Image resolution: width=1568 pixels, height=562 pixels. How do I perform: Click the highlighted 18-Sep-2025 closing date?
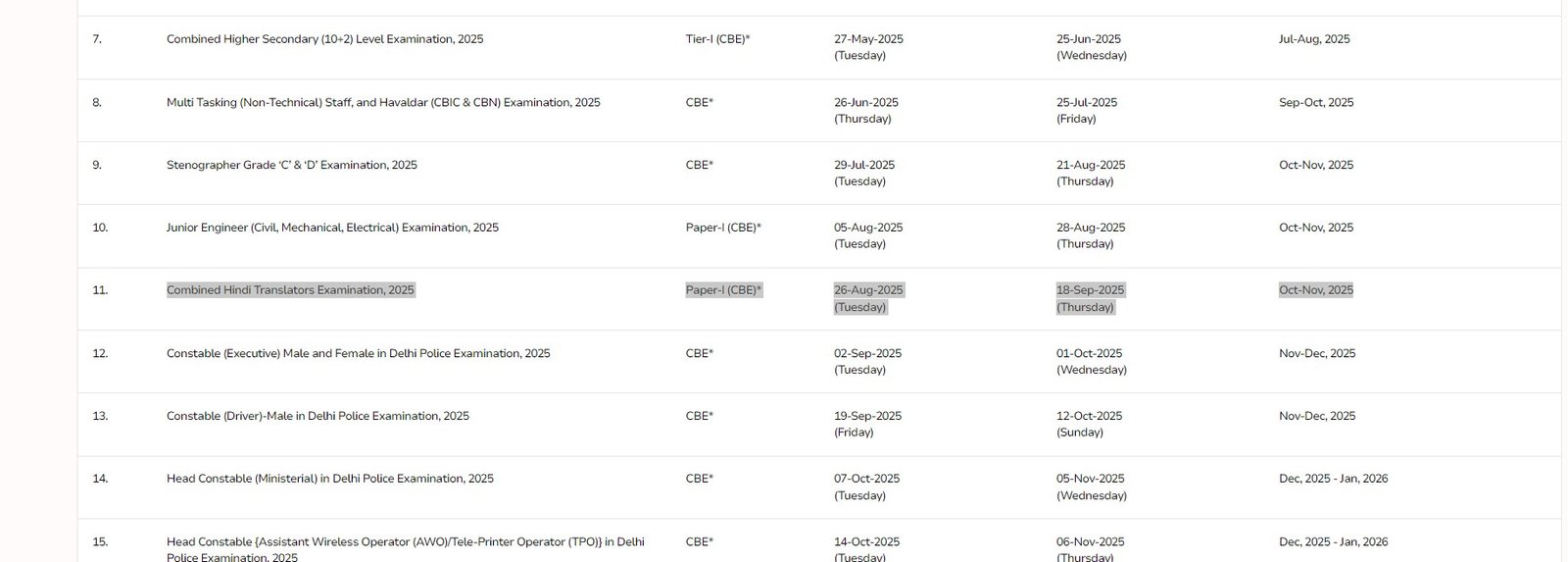coord(1090,290)
